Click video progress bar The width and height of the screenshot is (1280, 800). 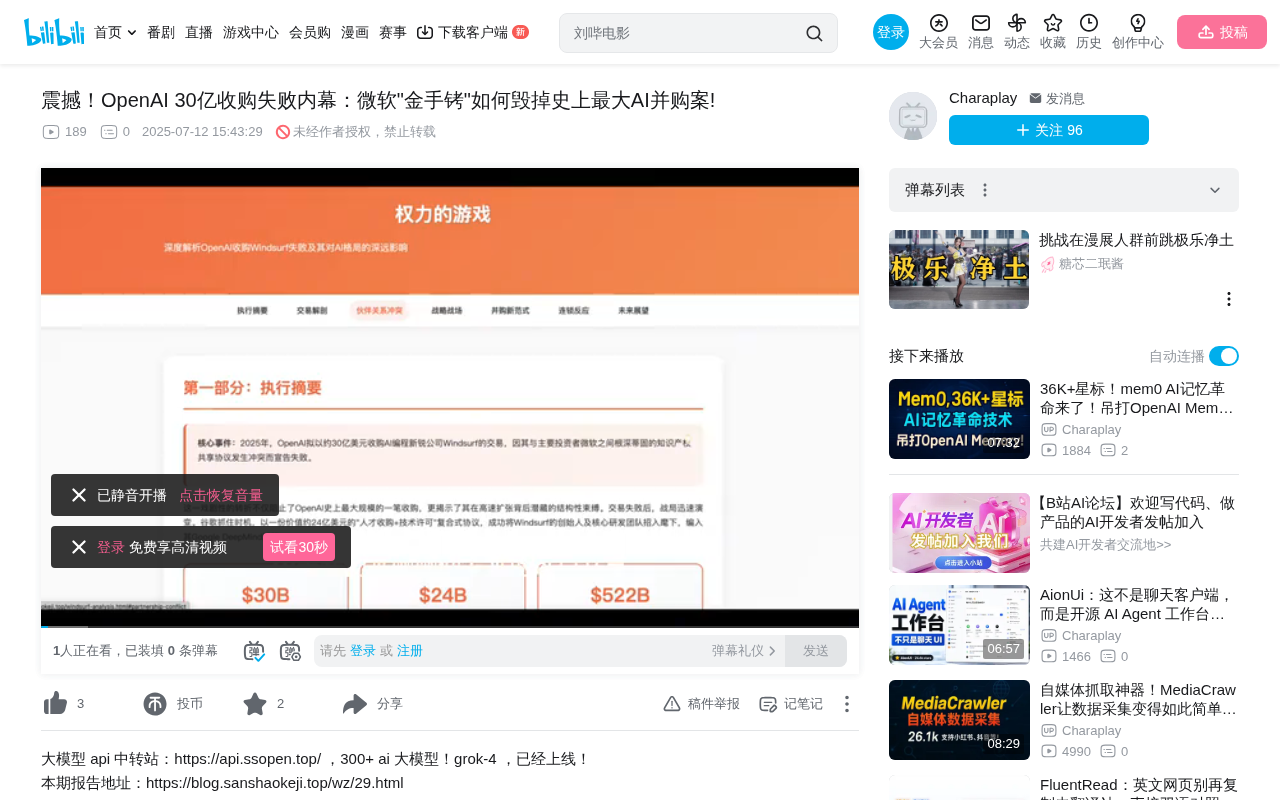[x=450, y=627]
